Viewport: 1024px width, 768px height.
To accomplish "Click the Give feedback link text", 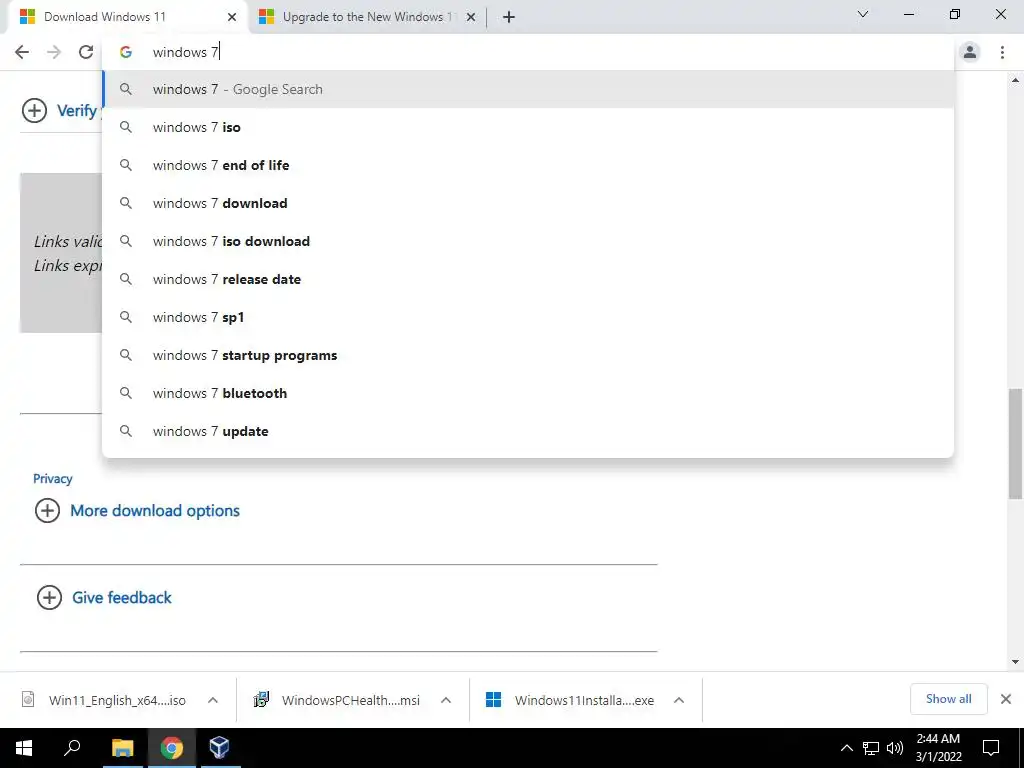I will (121, 598).
